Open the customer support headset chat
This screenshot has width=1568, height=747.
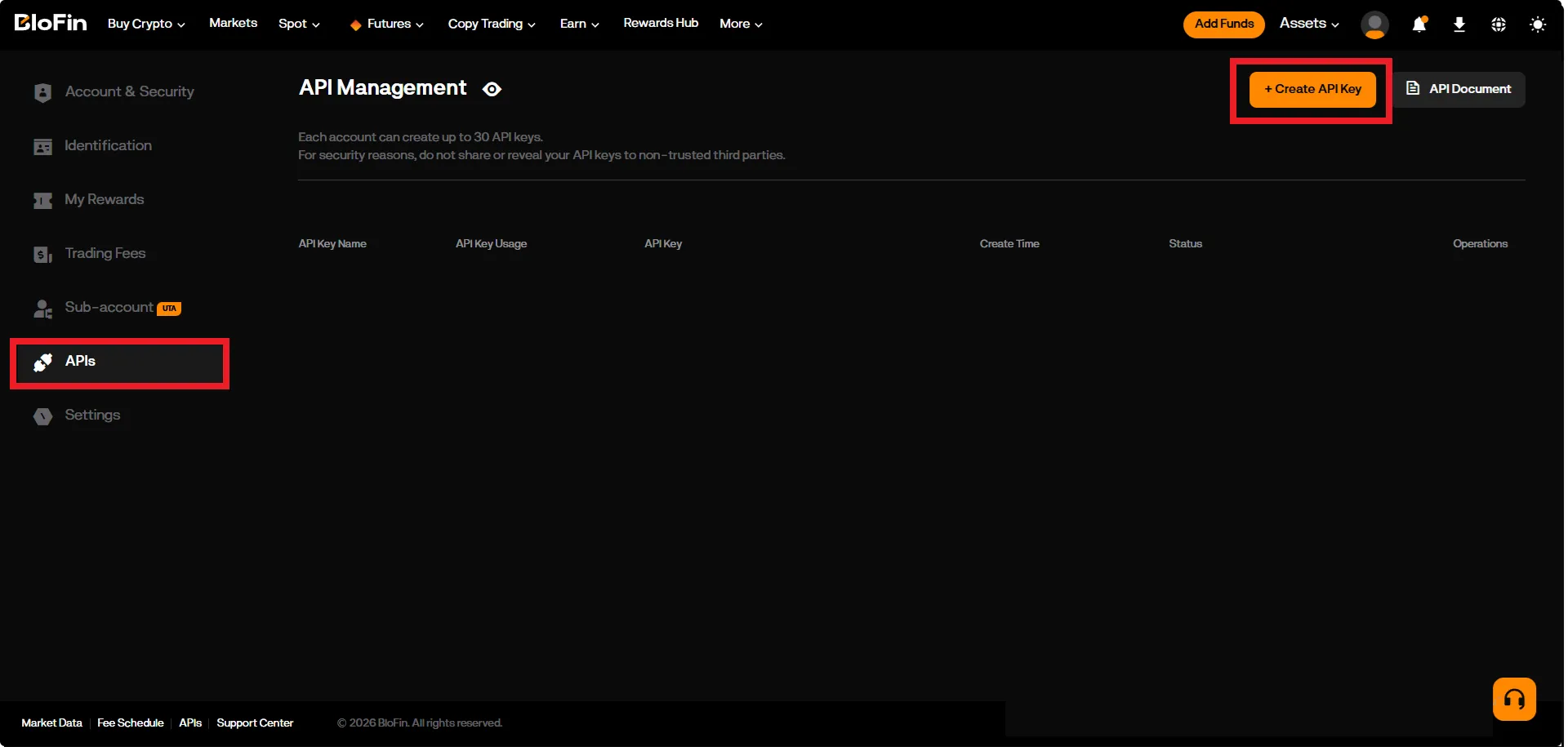[1514, 699]
